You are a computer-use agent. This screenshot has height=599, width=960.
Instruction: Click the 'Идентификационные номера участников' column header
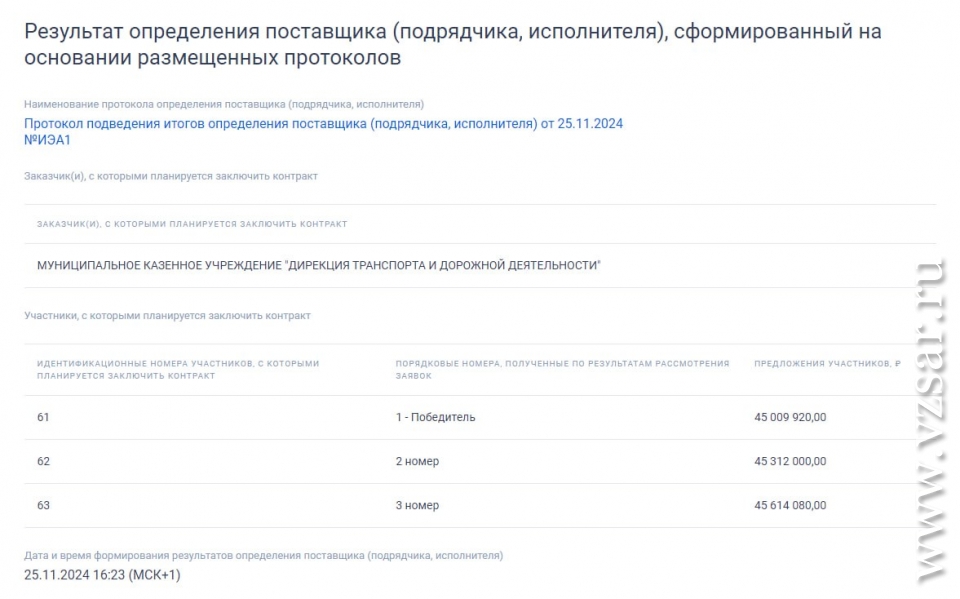(177, 370)
